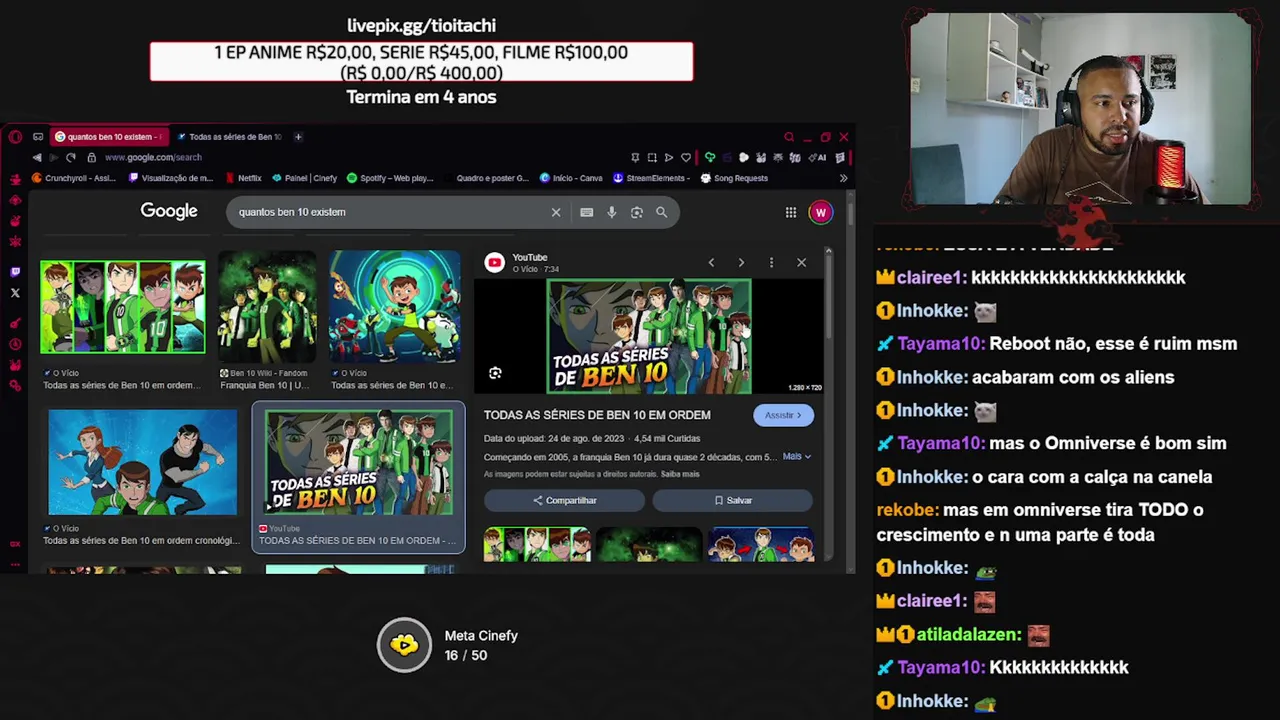
Task: Select the highlighted YouTube 'TODAS AS SÉRIES' thumbnail
Action: pos(358,462)
